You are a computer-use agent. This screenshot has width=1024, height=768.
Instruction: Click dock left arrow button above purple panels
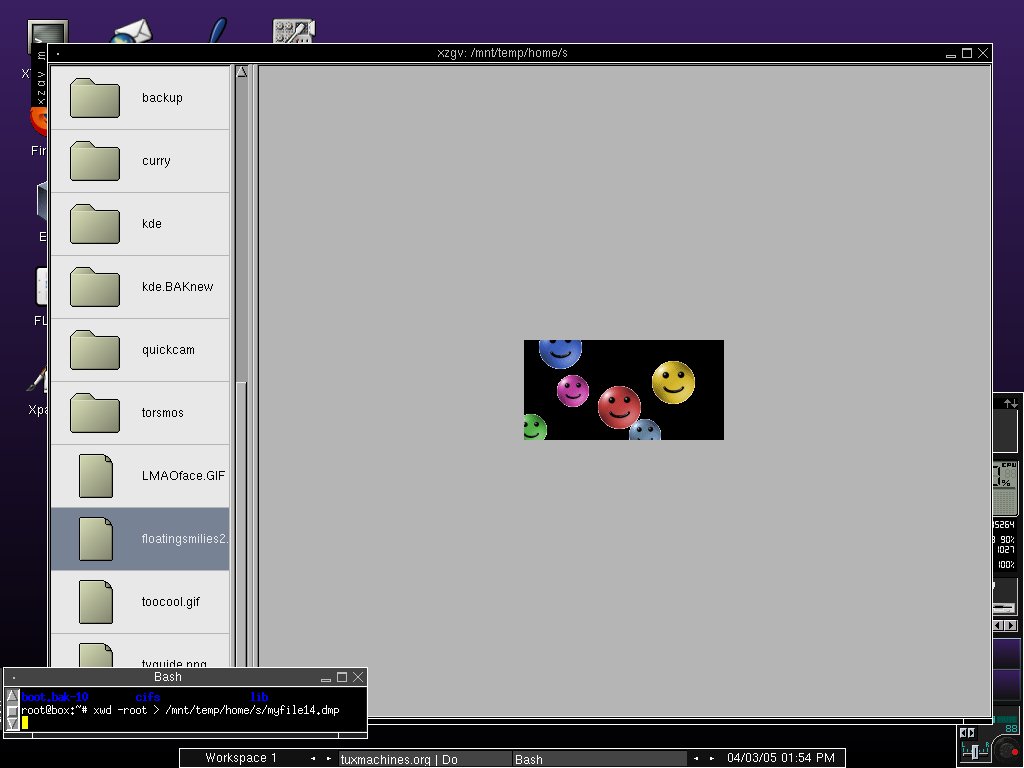coord(999,626)
